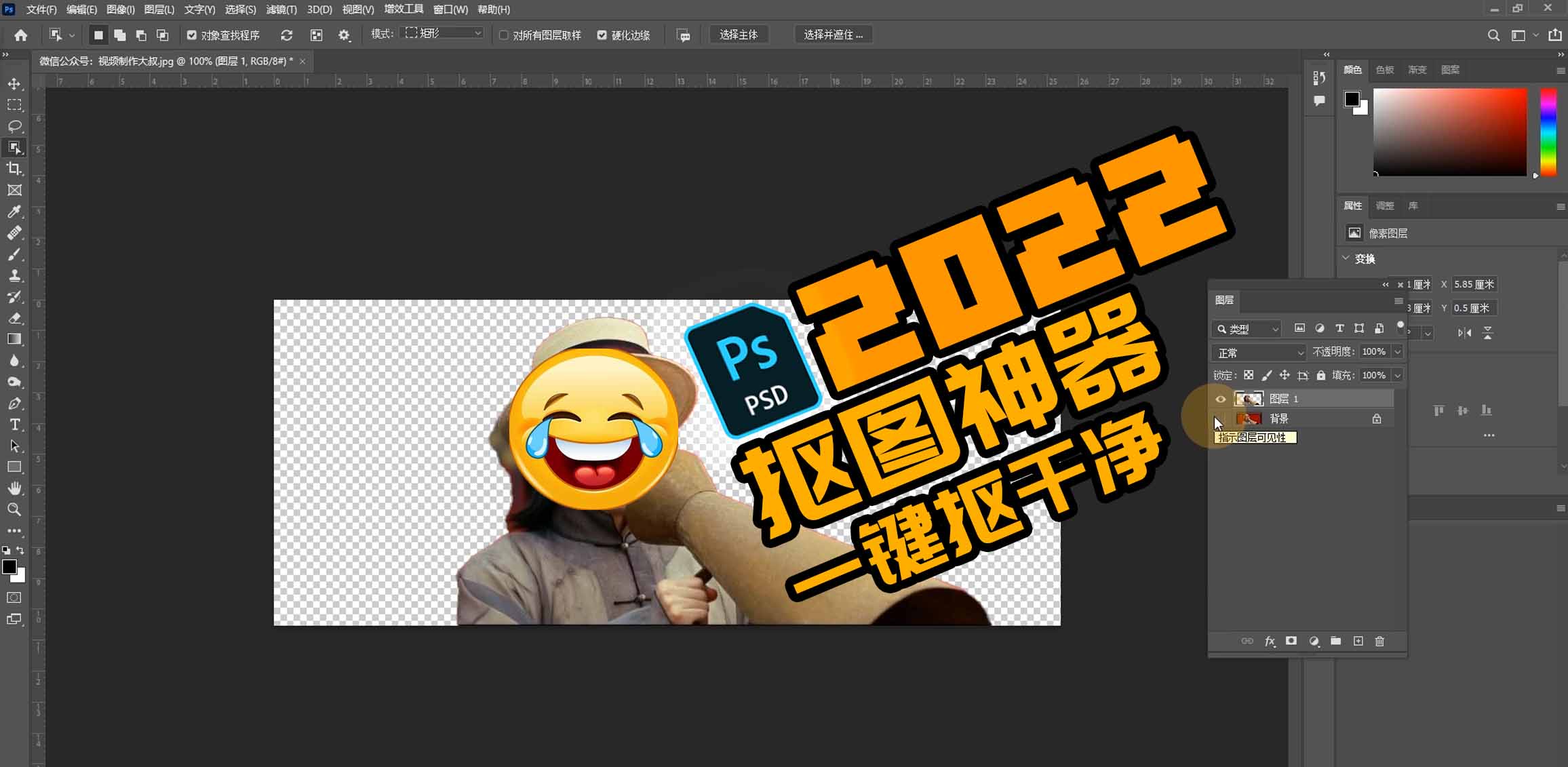Image resolution: width=1568 pixels, height=767 pixels.
Task: Click the layer style fx icon
Action: click(x=1270, y=641)
